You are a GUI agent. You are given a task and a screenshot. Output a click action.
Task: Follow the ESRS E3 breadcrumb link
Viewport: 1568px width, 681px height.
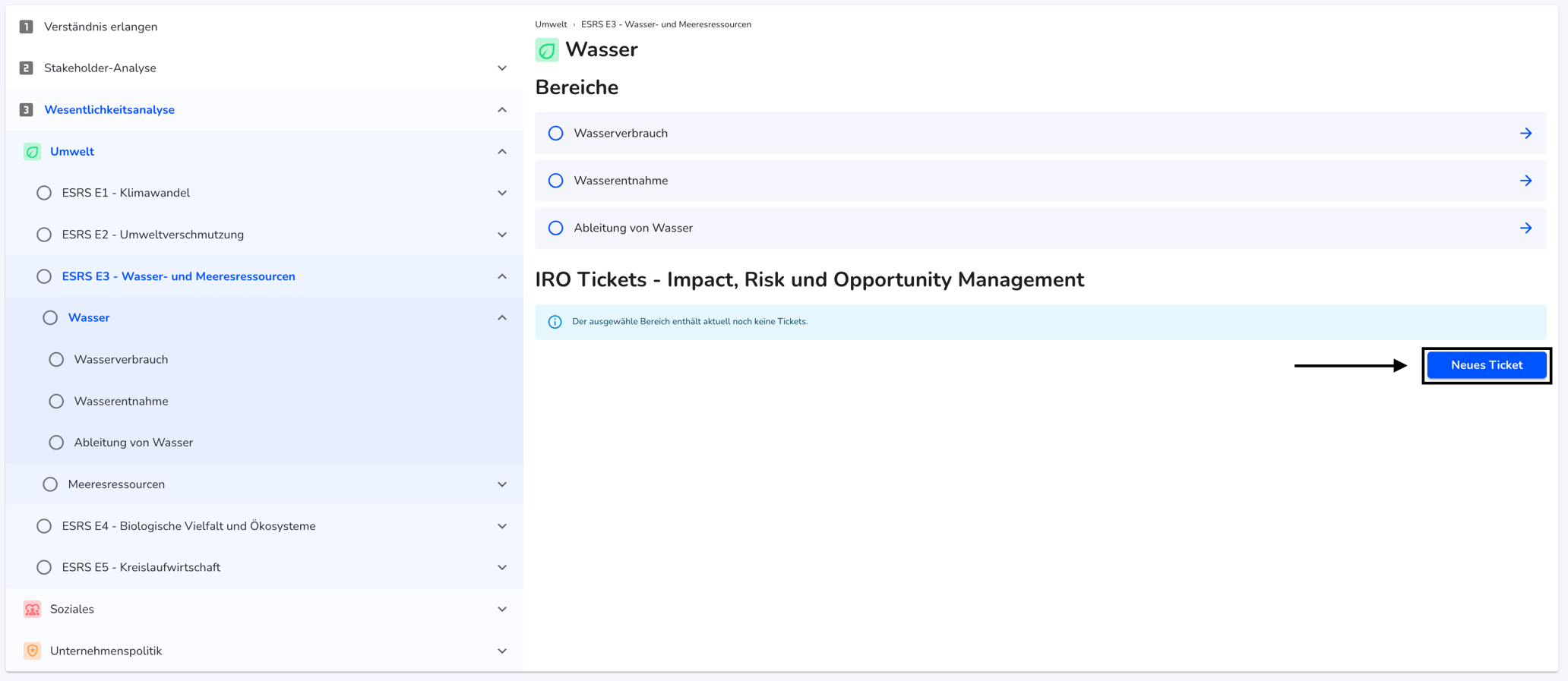point(666,24)
